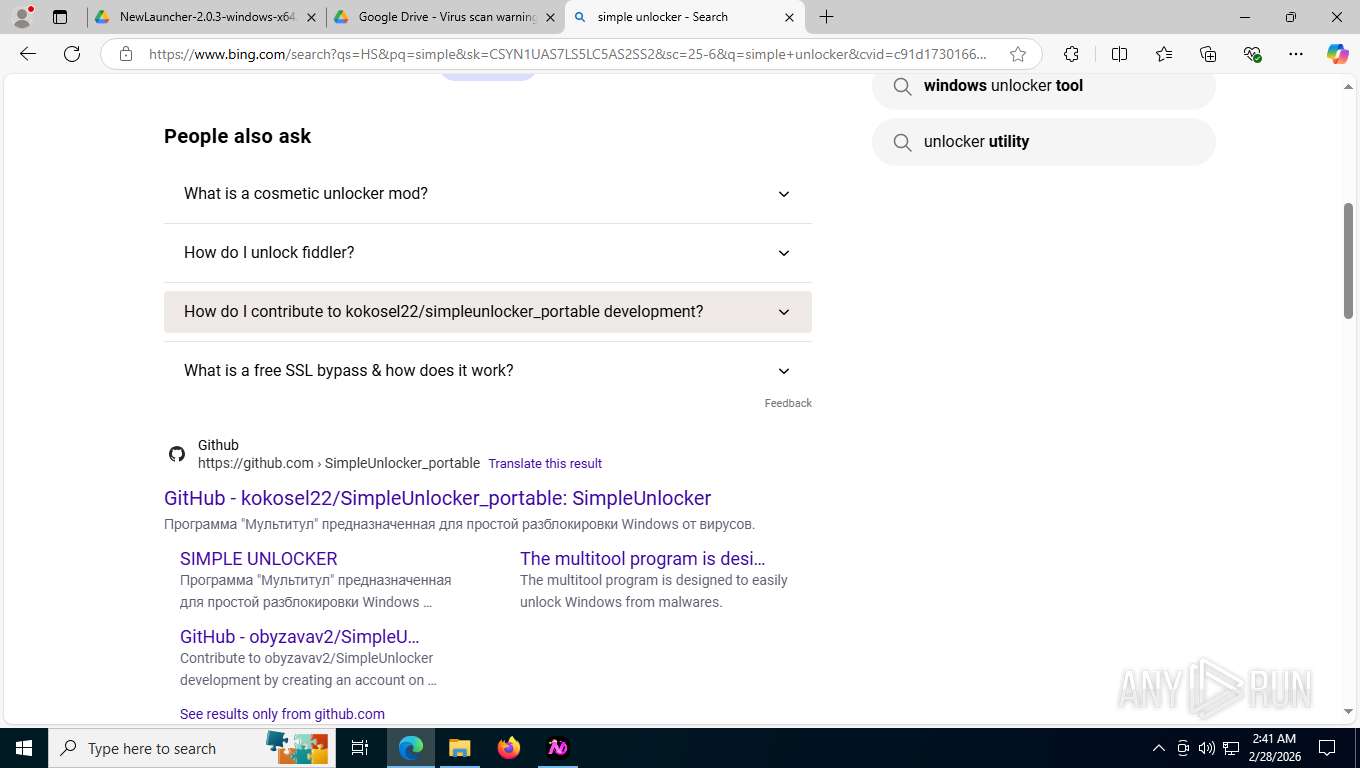Click the scrollbar down arrow
Image resolution: width=1360 pixels, height=768 pixels.
[1348, 711]
